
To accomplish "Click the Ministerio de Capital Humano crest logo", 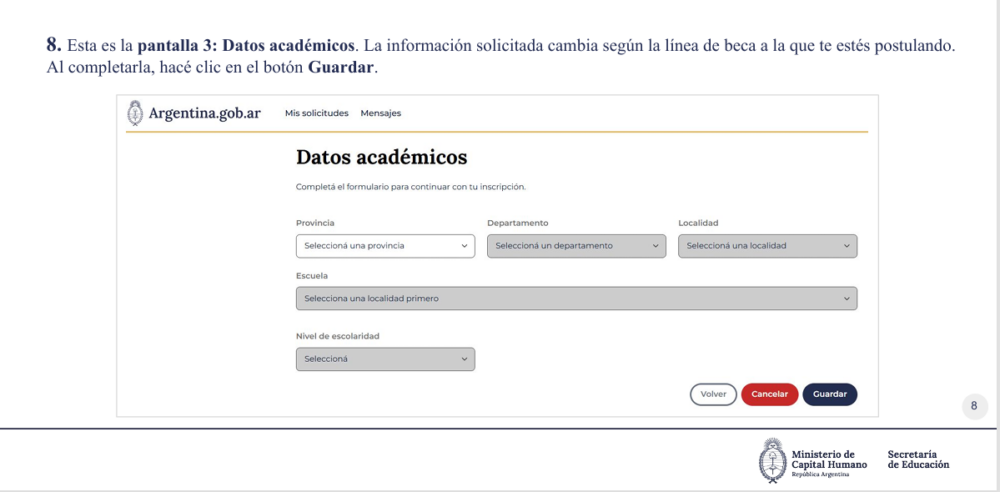I will [x=770, y=460].
